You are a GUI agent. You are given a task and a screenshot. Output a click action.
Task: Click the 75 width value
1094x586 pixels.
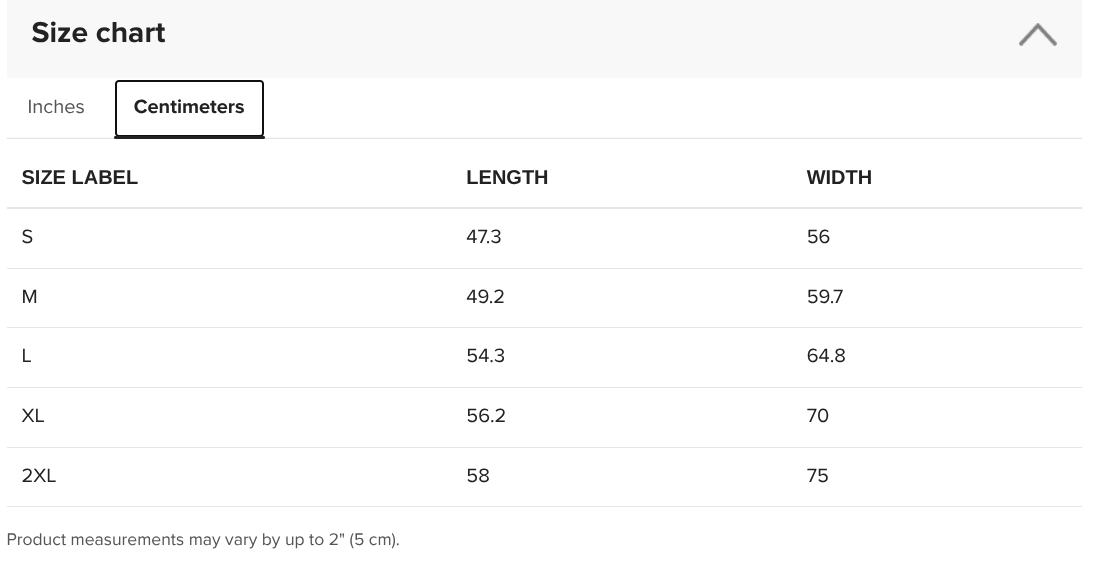pyautogui.click(x=818, y=476)
